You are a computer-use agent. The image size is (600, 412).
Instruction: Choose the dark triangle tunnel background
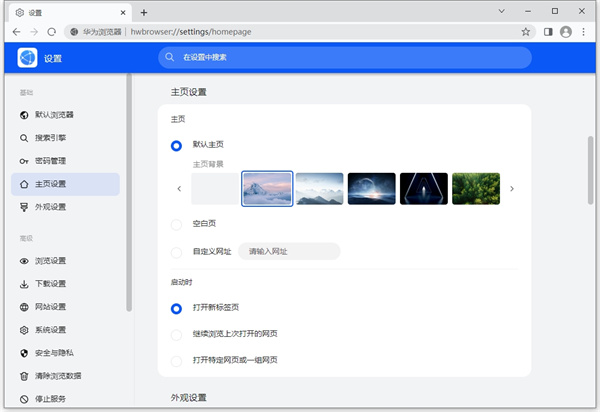click(424, 189)
